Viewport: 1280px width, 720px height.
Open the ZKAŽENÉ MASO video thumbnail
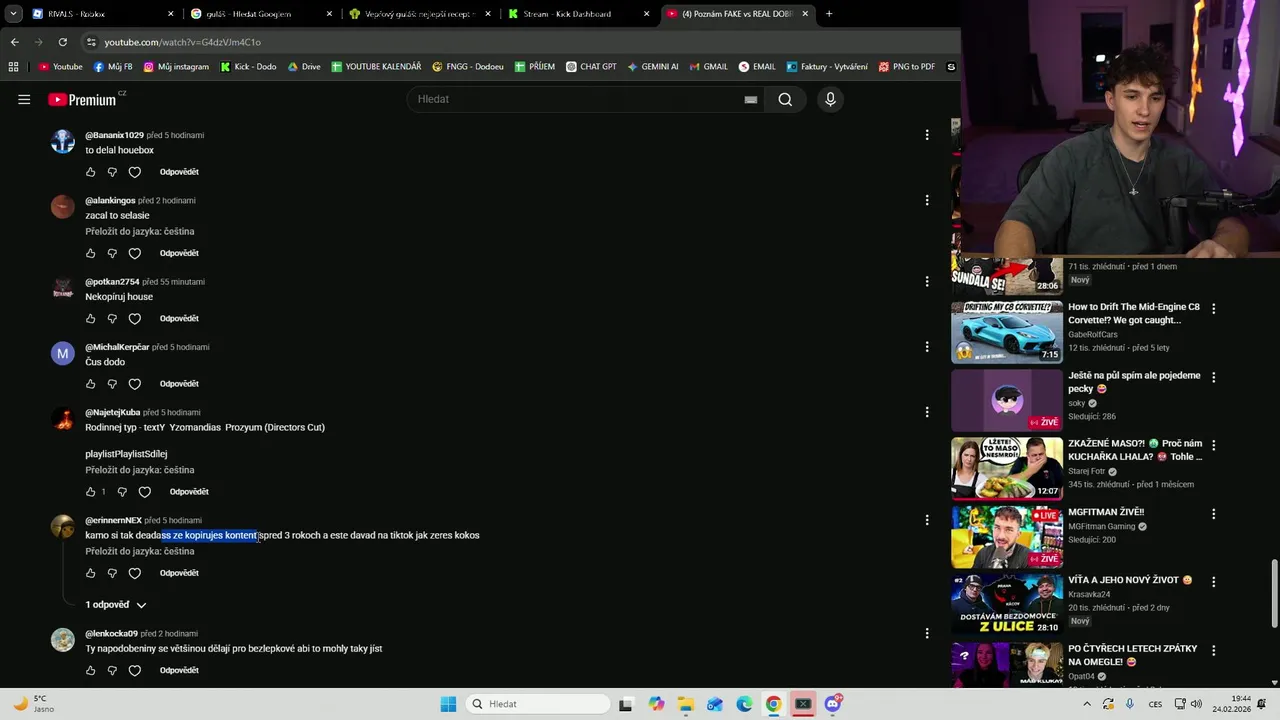click(x=1007, y=468)
